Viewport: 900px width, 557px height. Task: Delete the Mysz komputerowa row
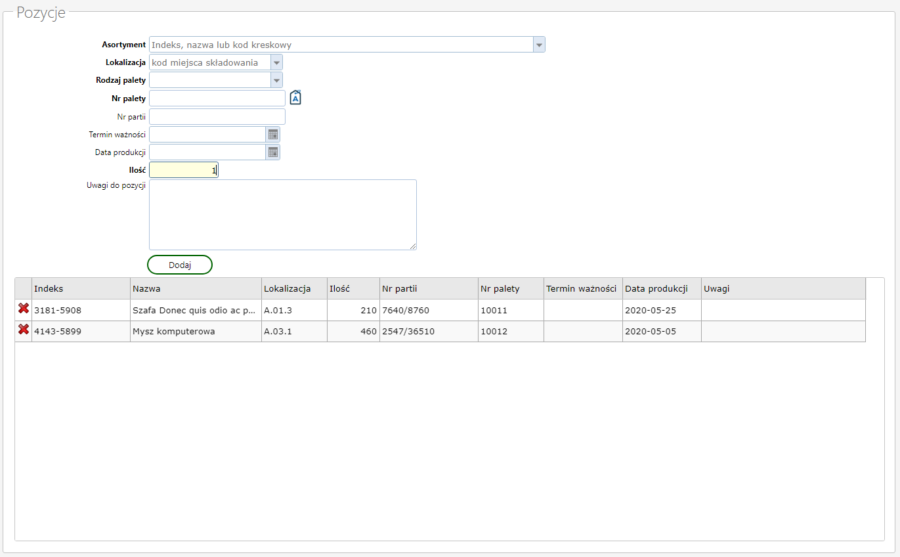pyautogui.click(x=24, y=330)
